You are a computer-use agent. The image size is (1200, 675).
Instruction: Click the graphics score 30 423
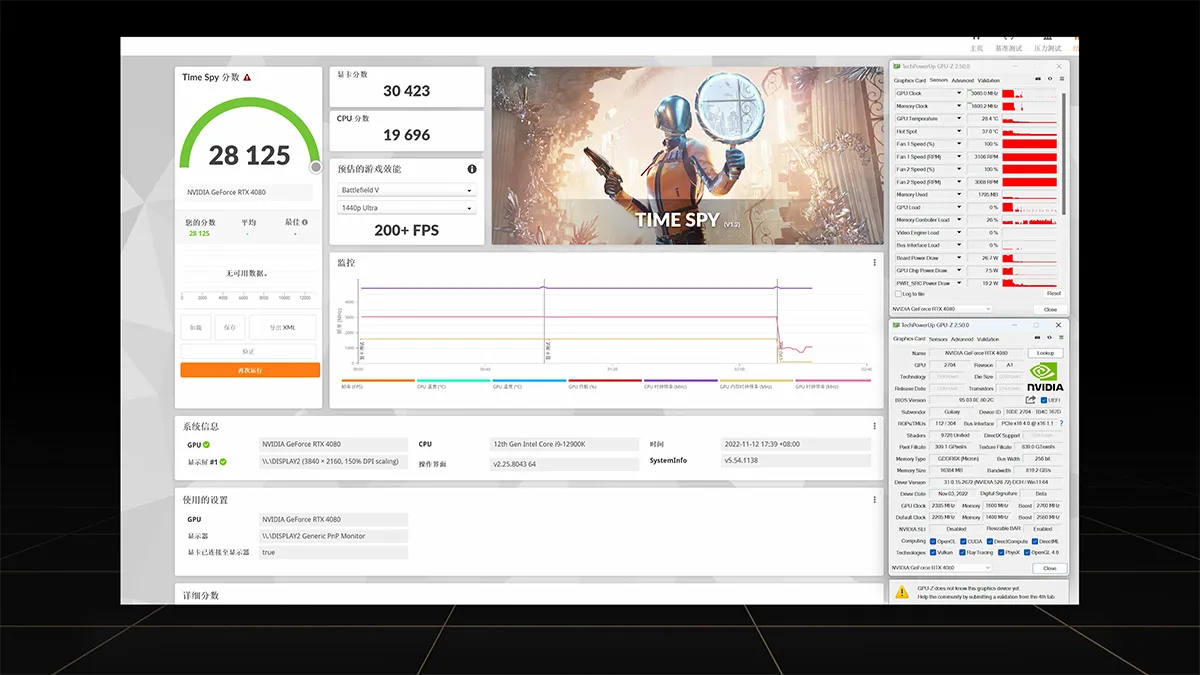click(406, 91)
